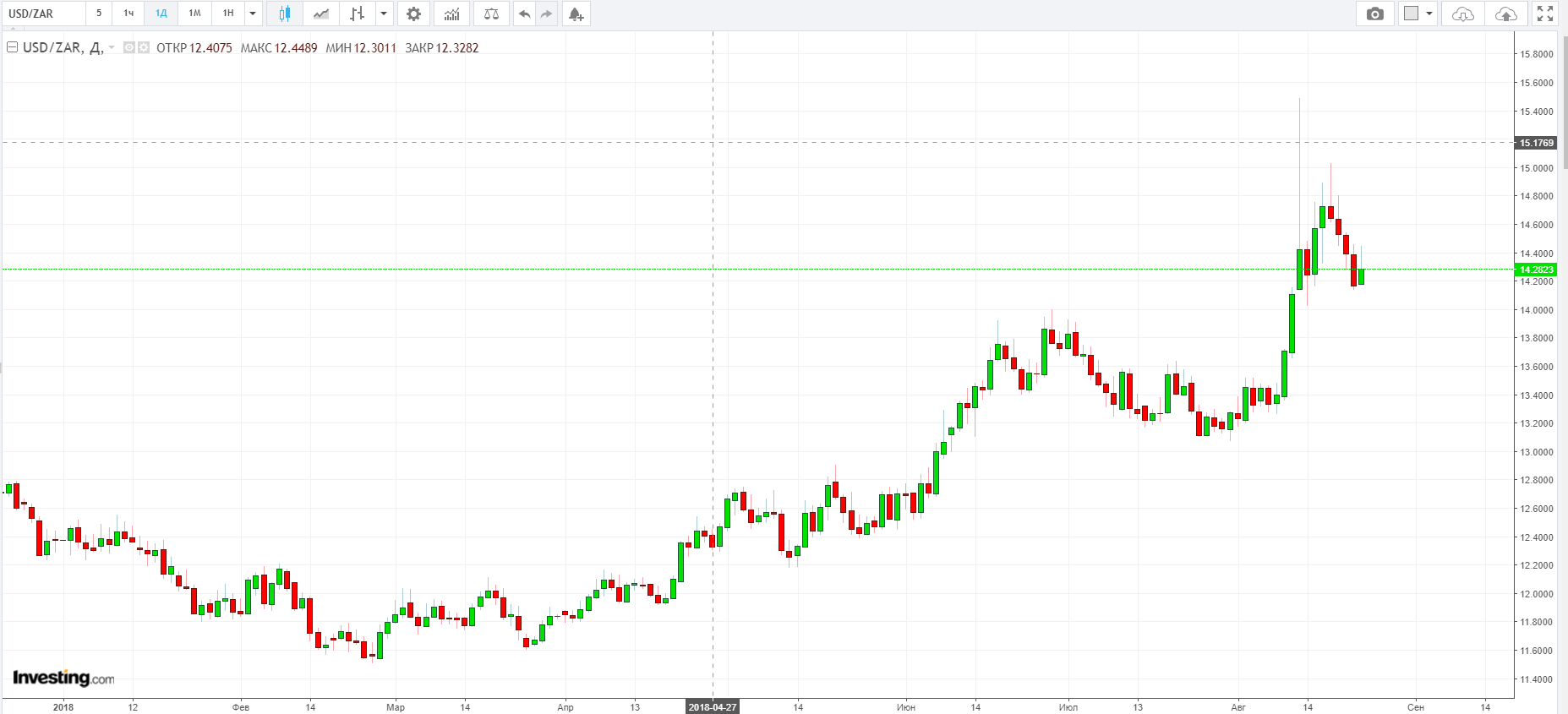Image resolution: width=1568 pixels, height=714 pixels.
Task: Enter fullscreen chart mode
Action: pos(1545,14)
